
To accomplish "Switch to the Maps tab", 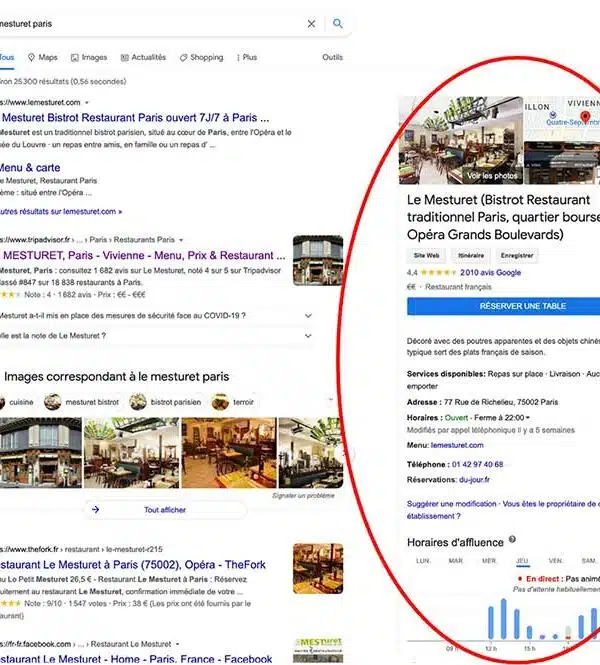I will [x=43, y=58].
